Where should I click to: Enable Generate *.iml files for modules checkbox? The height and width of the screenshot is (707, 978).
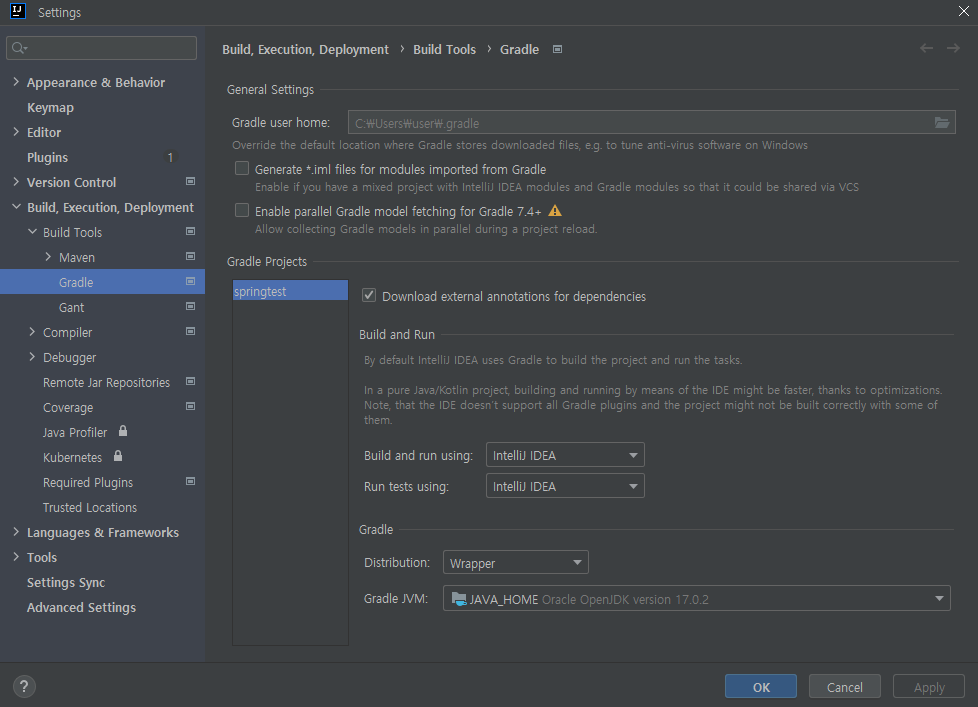point(242,168)
